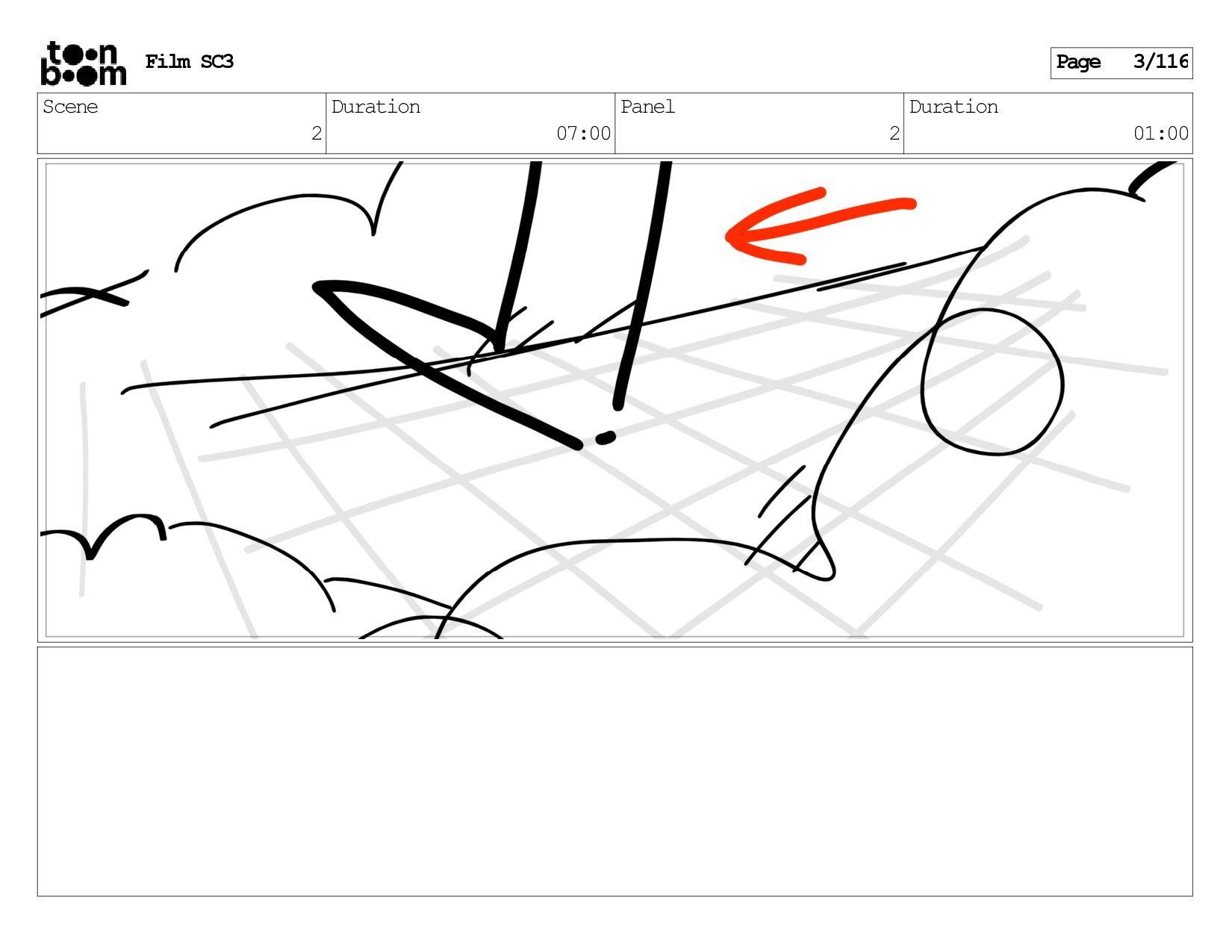Click the circle drawn in the sketch
This screenshot has width=1232, height=952.
point(992,382)
